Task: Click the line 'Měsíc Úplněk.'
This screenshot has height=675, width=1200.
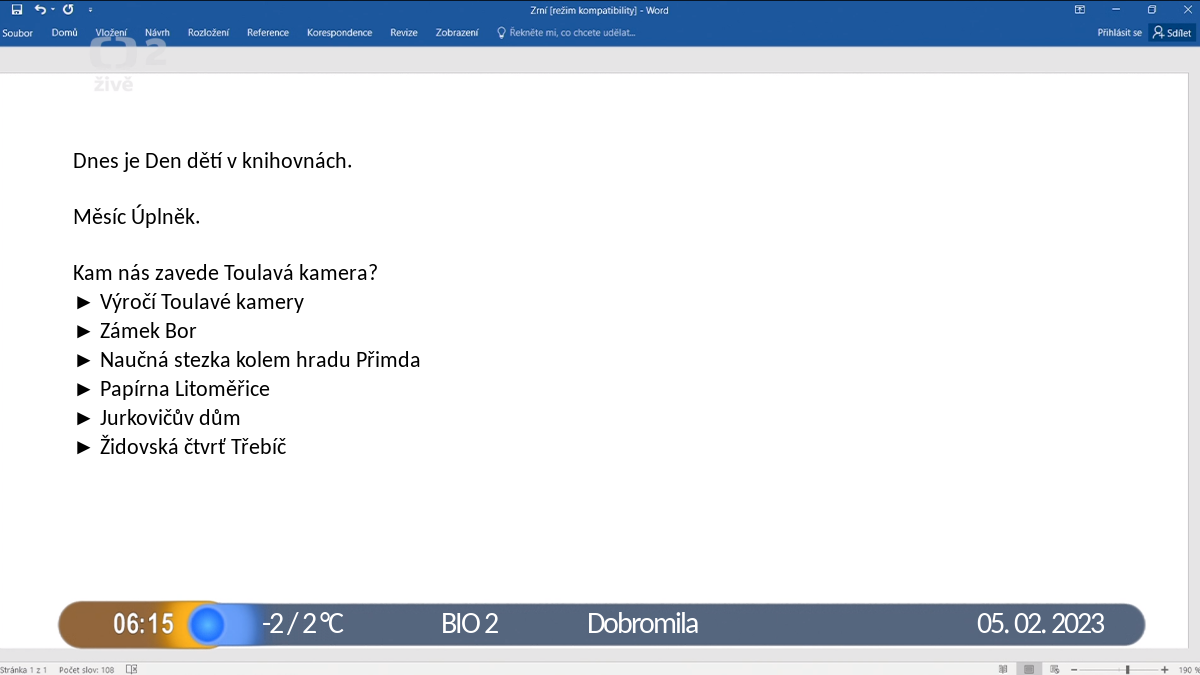Action: [136, 216]
